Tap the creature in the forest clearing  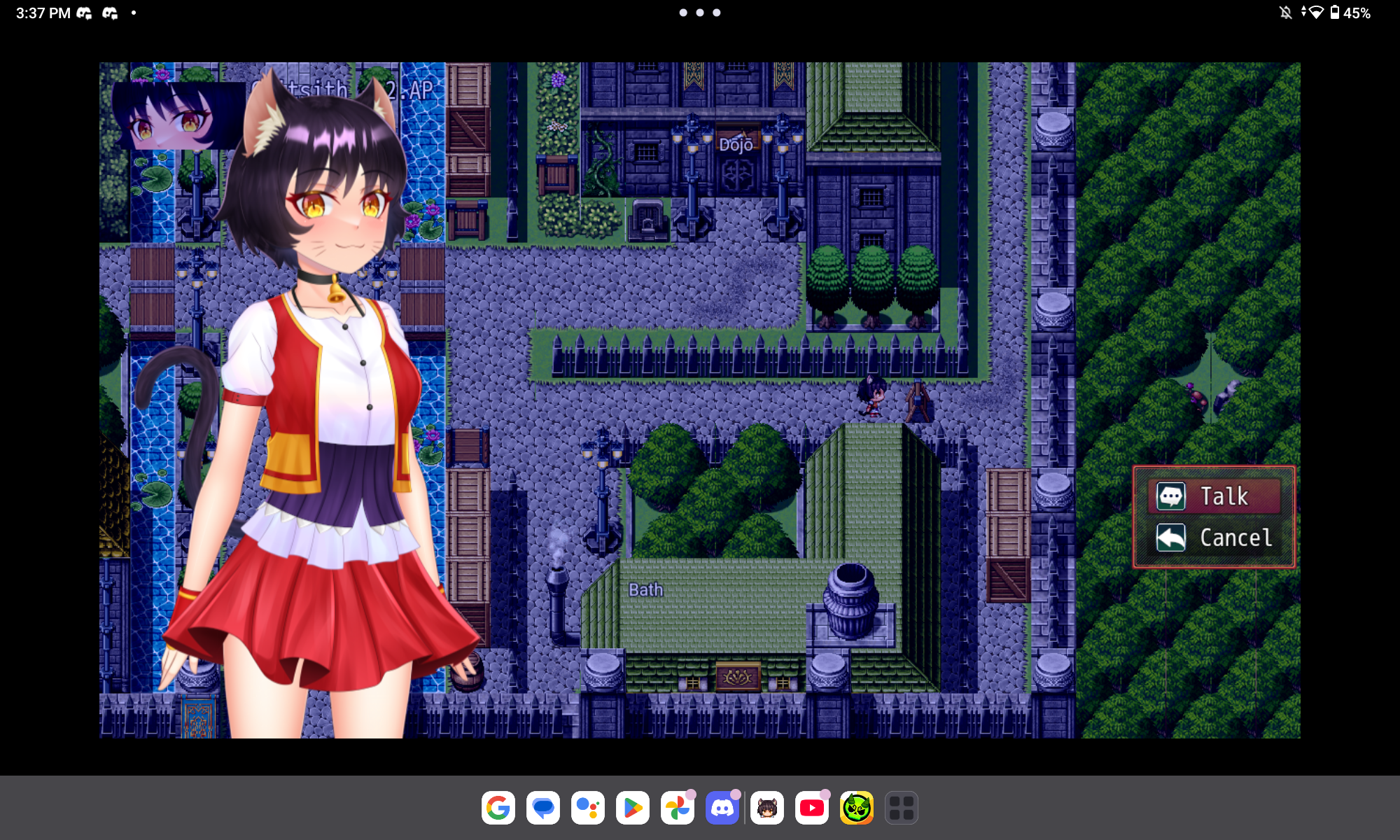(1197, 398)
